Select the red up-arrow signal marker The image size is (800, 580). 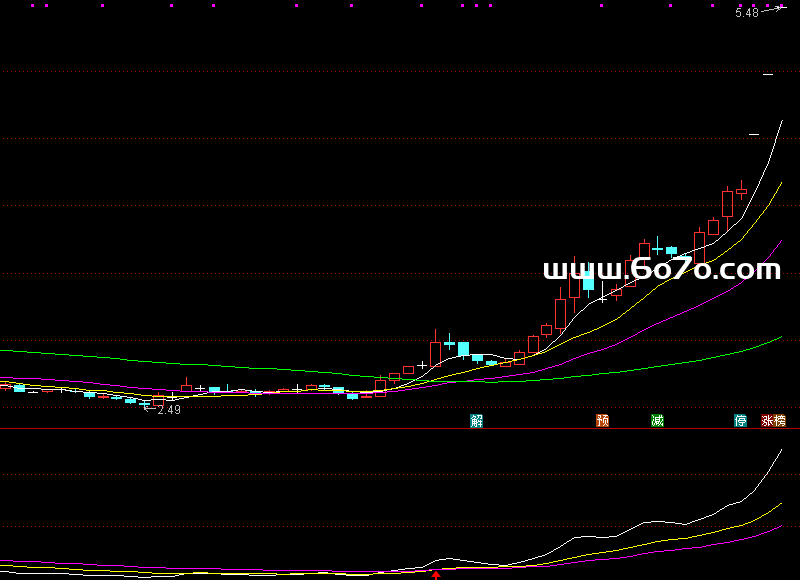436,575
